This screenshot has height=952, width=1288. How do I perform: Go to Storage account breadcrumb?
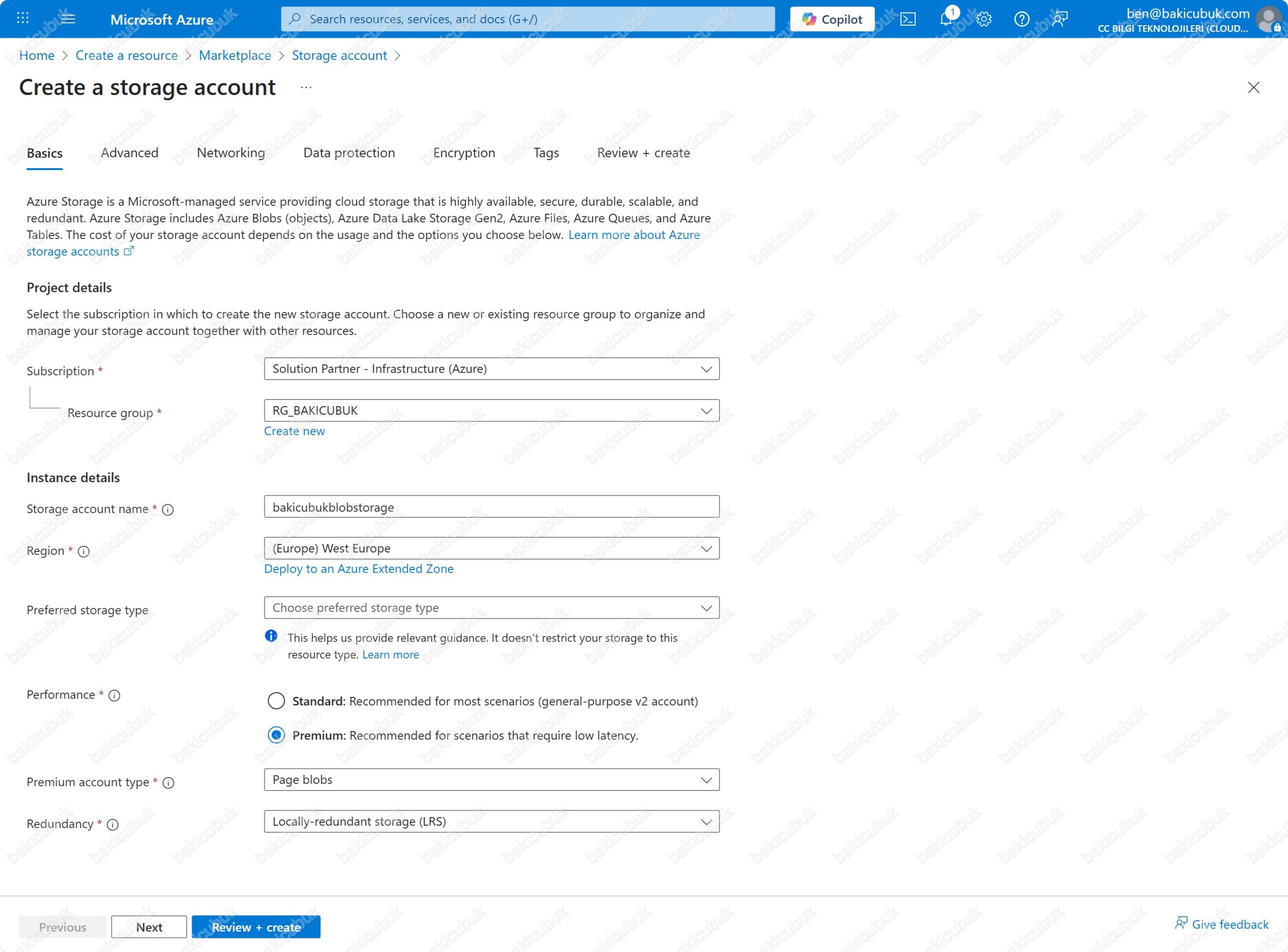click(339, 55)
